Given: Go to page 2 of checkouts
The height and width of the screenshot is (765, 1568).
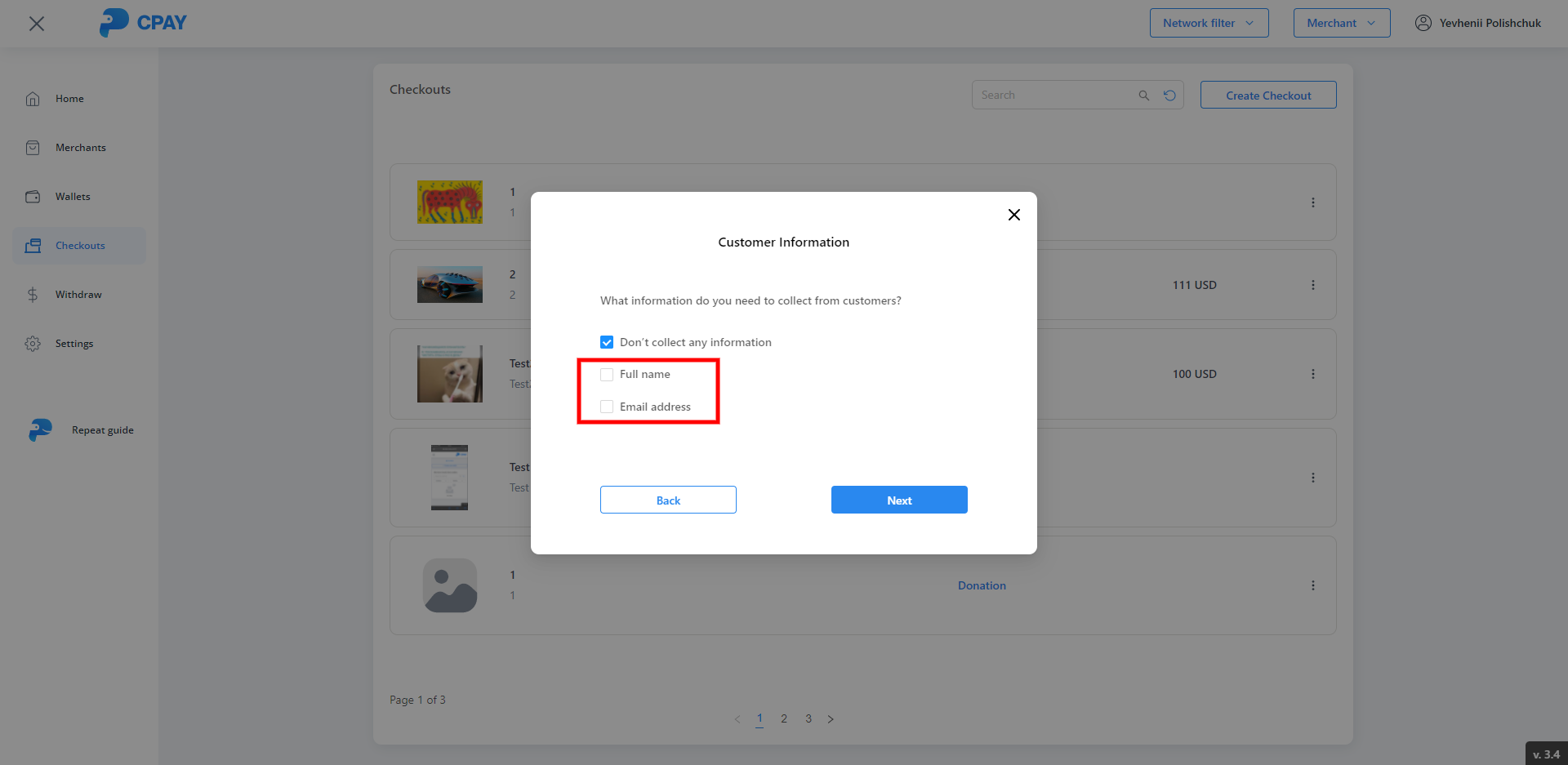Looking at the screenshot, I should [784, 718].
